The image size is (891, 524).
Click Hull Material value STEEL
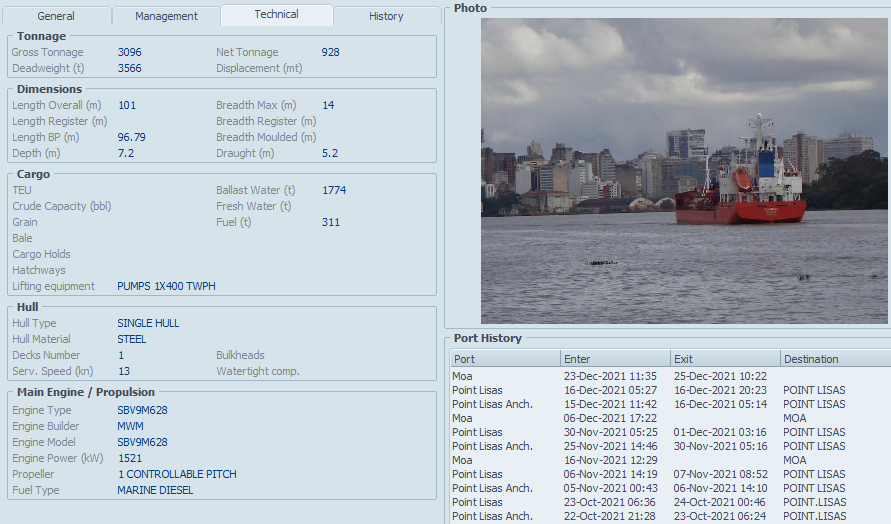pyautogui.click(x=132, y=339)
